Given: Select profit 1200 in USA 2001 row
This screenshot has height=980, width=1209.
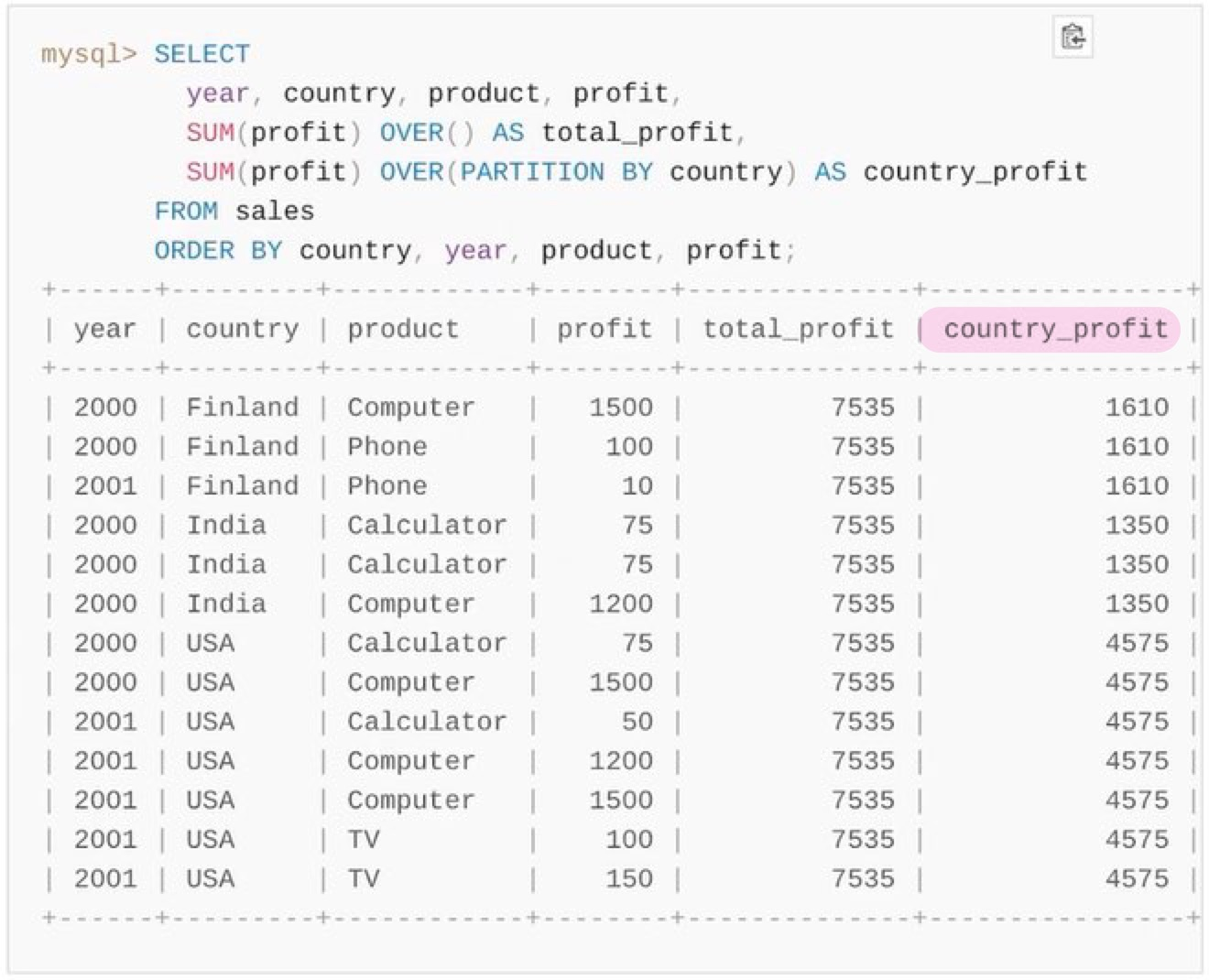Looking at the screenshot, I should point(621,761).
